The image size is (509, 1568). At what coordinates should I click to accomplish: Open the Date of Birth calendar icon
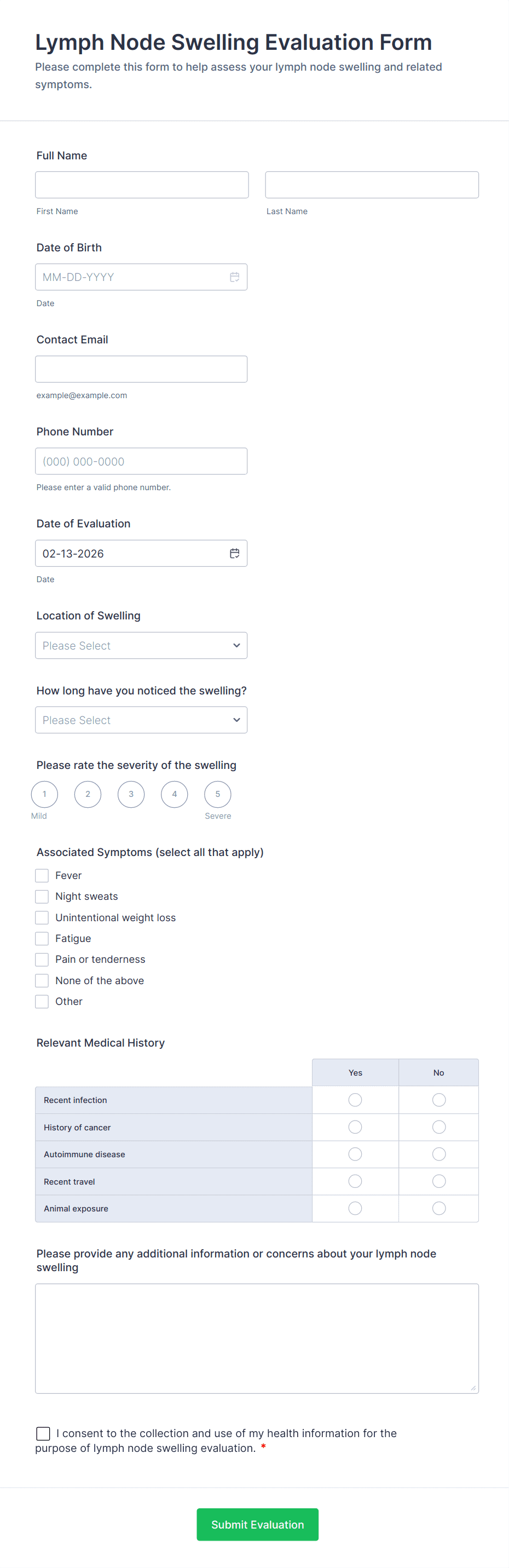point(234,277)
